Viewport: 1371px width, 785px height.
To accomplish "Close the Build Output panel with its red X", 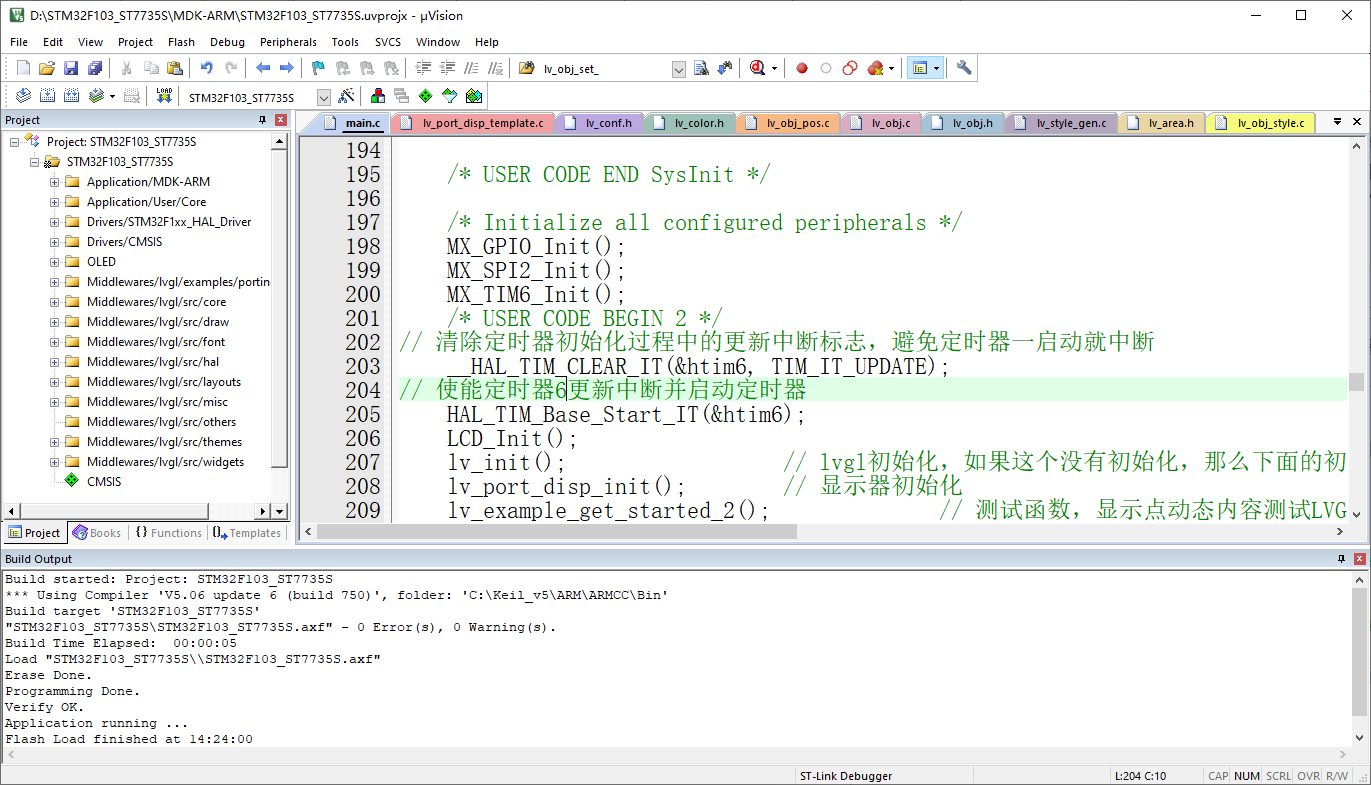I will 1360,558.
